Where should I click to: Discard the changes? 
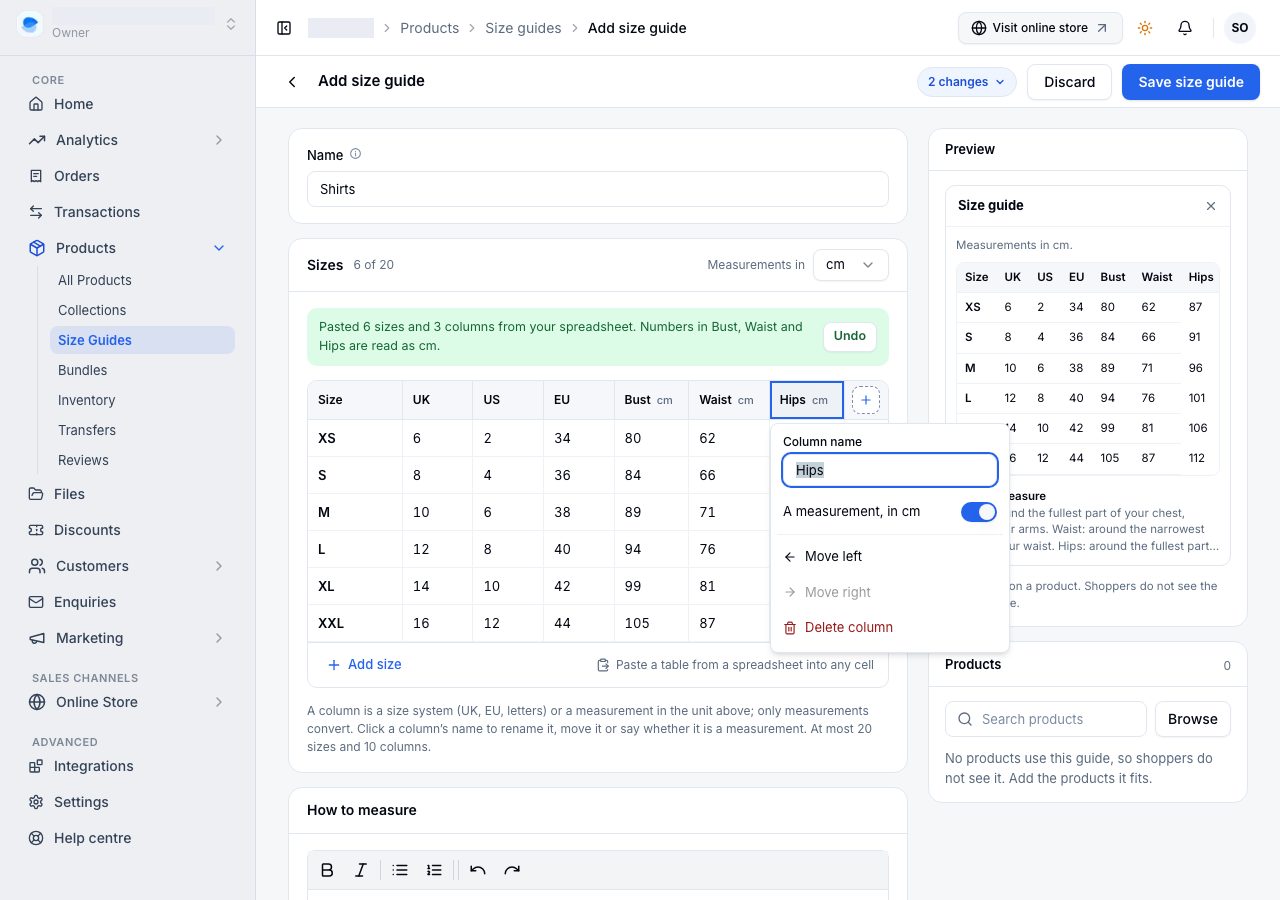coord(1070,82)
